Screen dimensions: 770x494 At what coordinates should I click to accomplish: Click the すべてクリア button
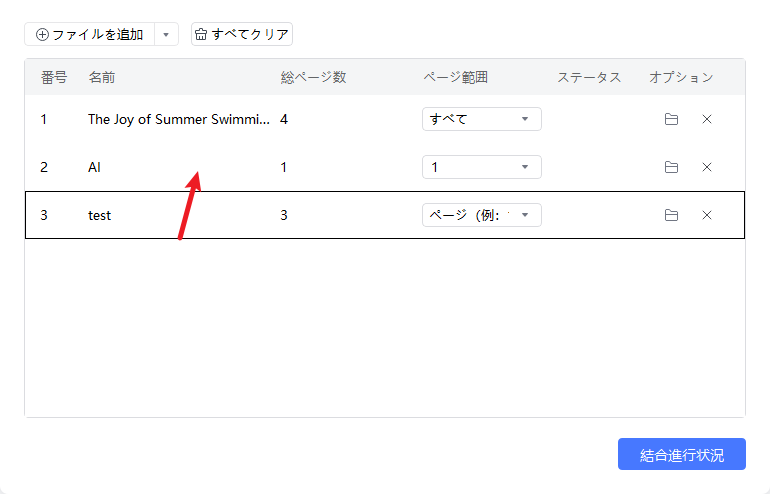pos(242,34)
